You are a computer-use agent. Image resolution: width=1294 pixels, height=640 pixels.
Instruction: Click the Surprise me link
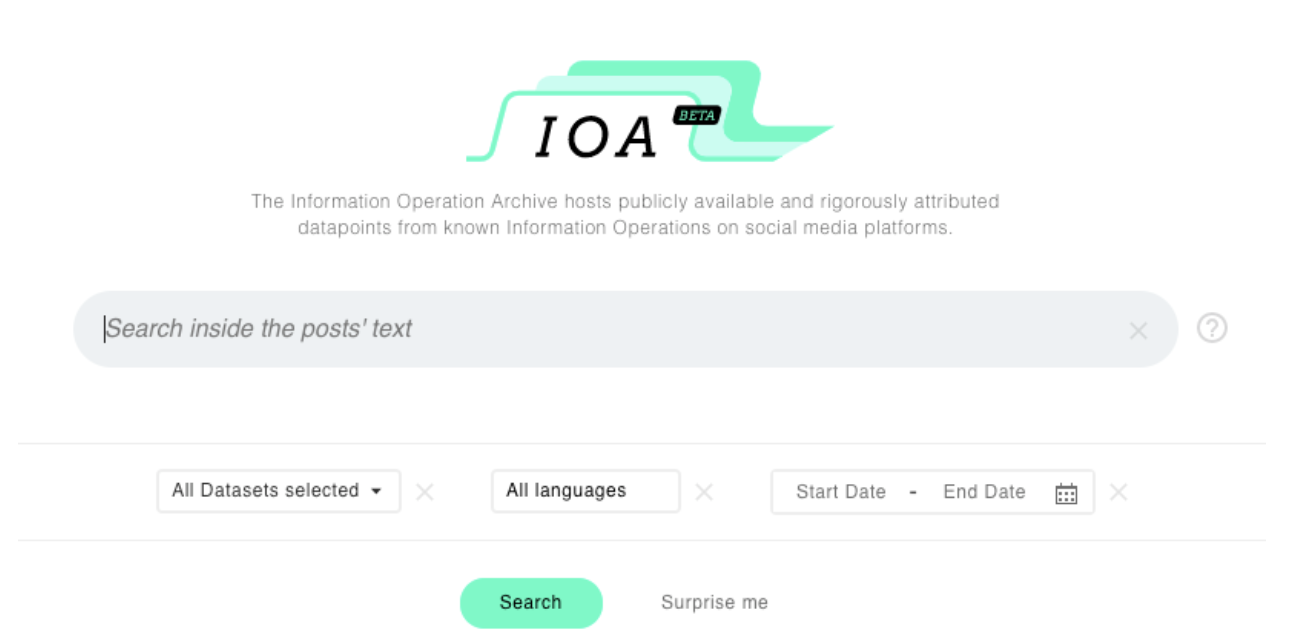point(714,603)
